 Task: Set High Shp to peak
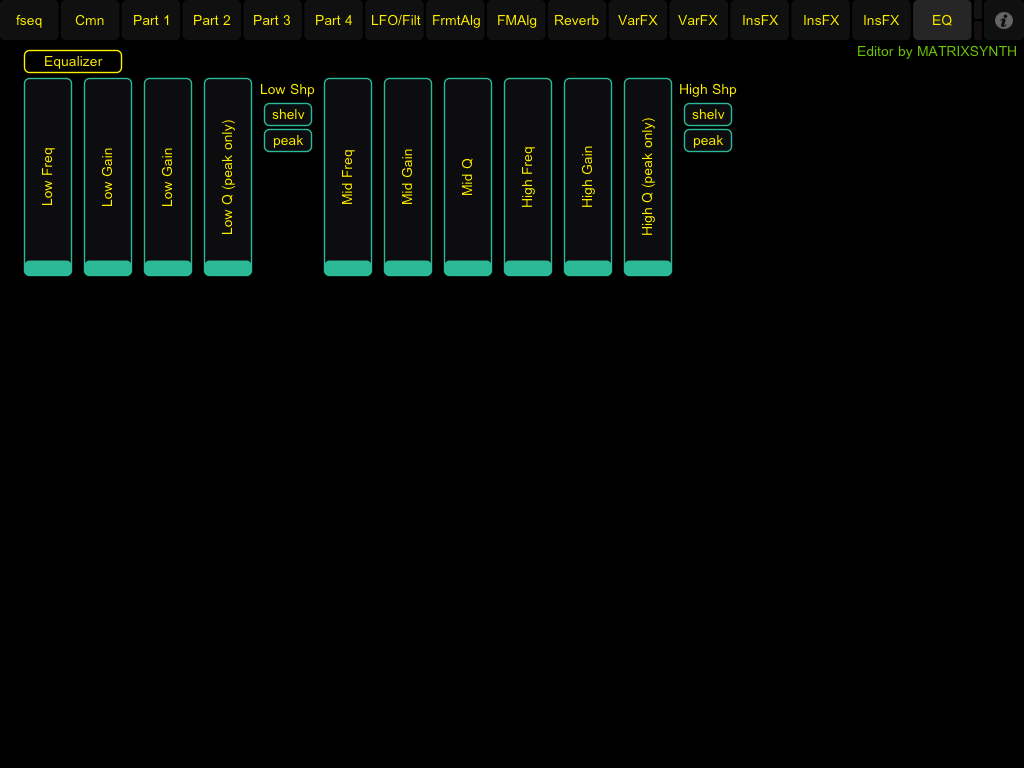708,141
